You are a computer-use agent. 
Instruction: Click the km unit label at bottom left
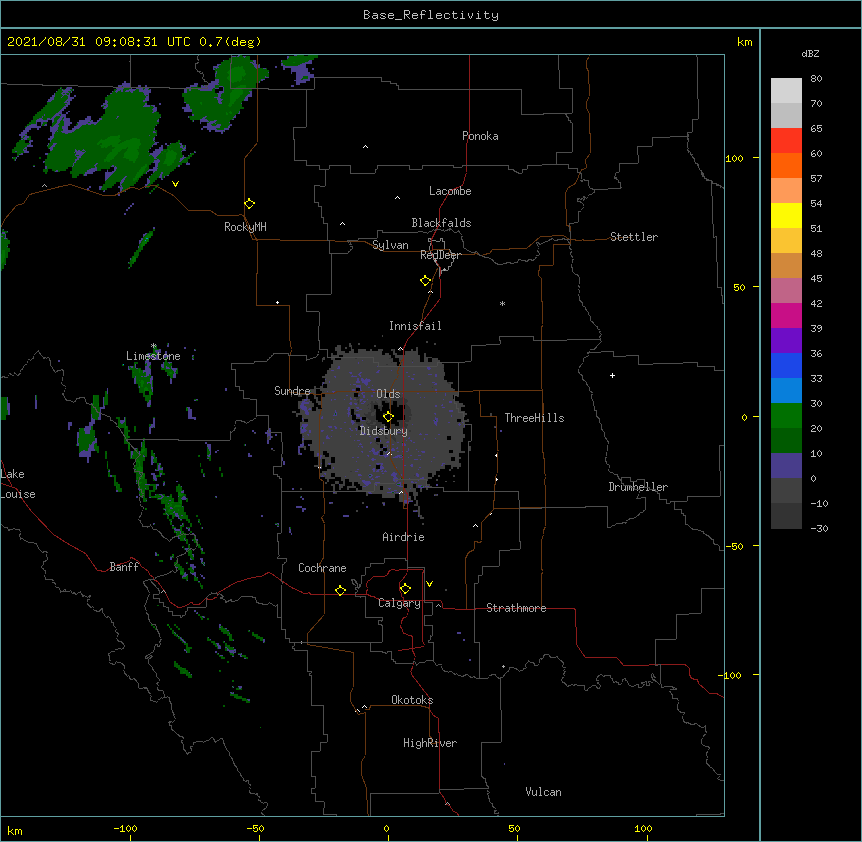coord(15,830)
